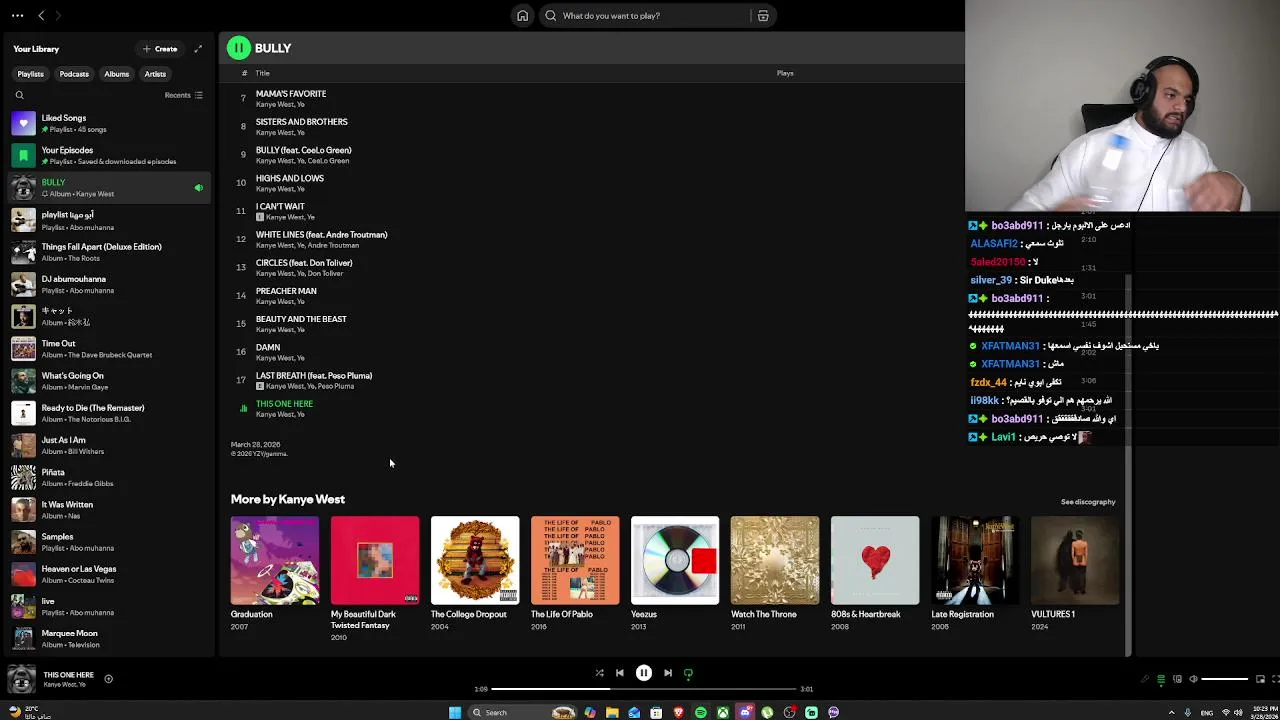The image size is (1280, 720).
Task: Open Windows Start menu
Action: click(x=455, y=712)
